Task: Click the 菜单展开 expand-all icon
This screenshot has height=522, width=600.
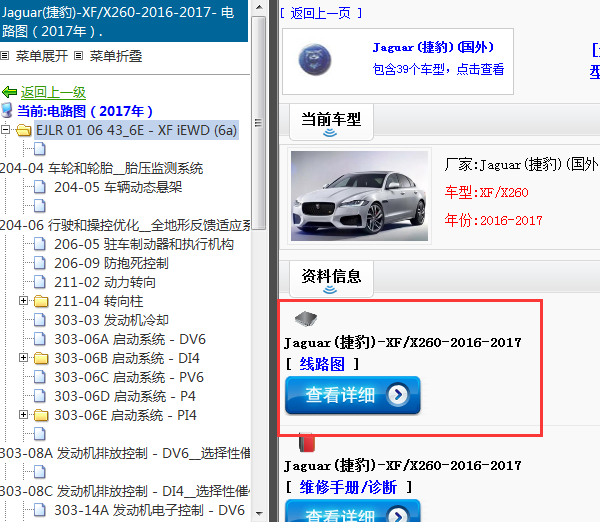Action: coord(5,56)
